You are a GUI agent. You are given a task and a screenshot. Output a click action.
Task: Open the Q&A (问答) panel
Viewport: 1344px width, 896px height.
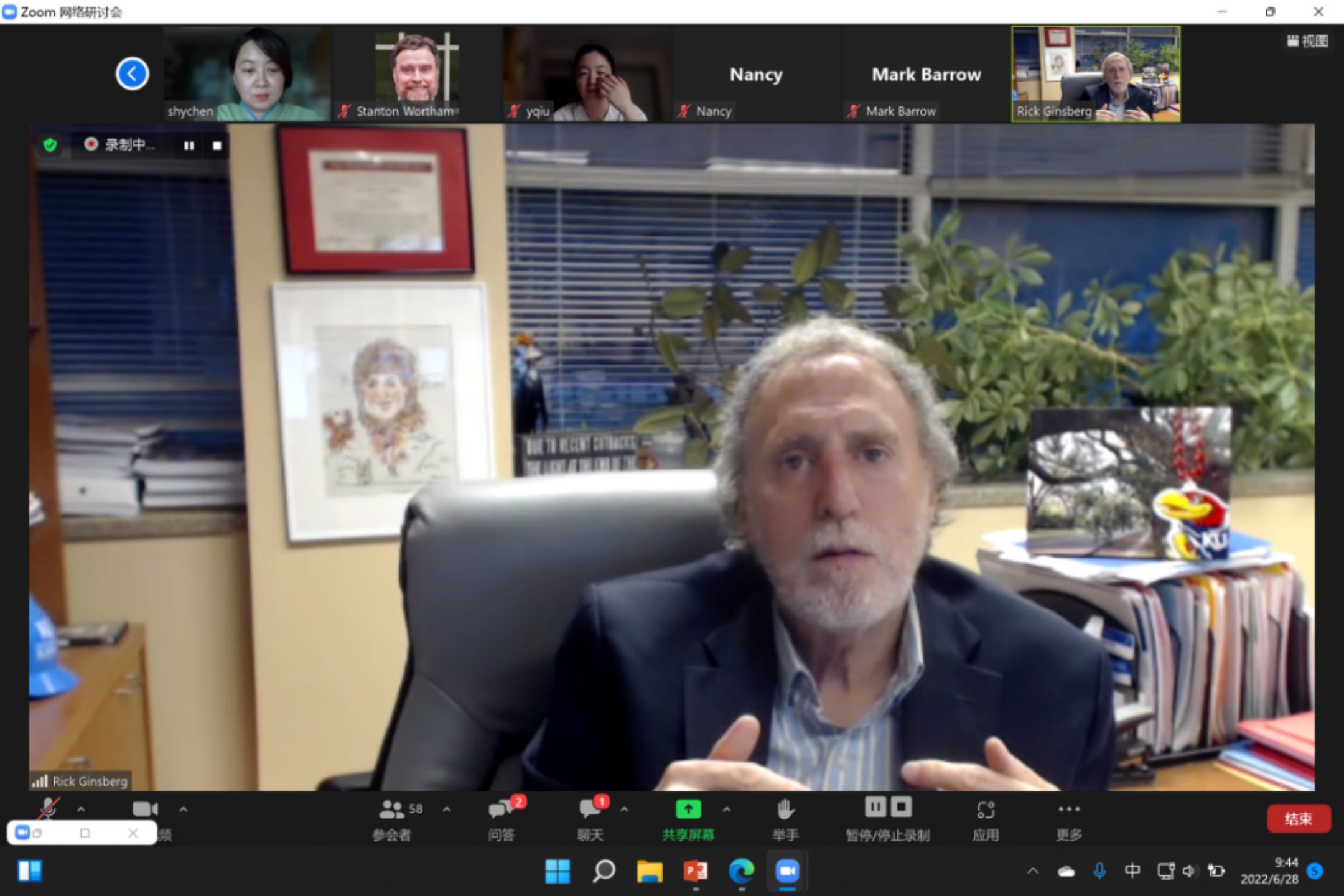pyautogui.click(x=503, y=820)
